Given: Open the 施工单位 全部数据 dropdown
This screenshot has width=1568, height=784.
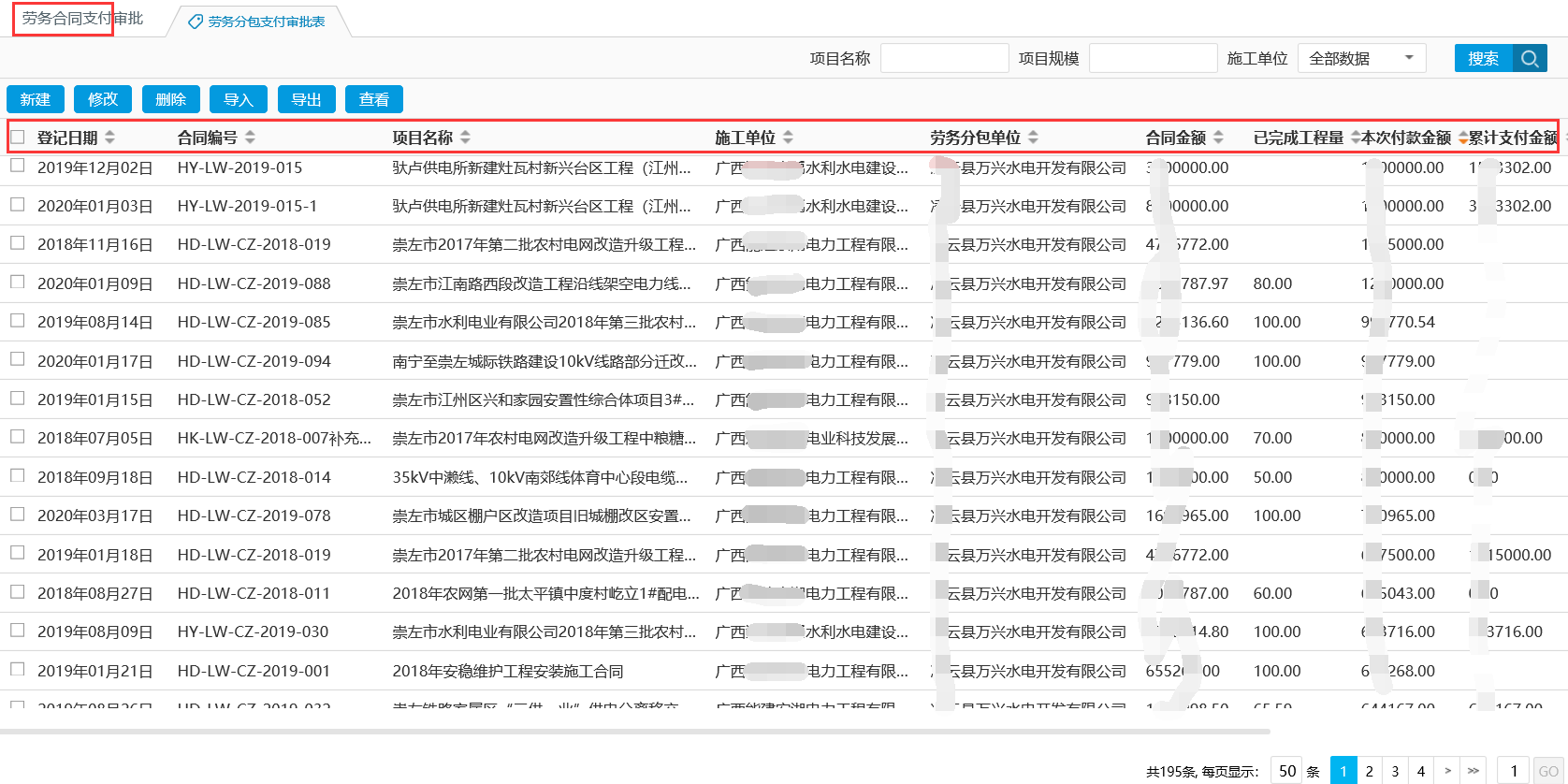Looking at the screenshot, I should (x=1362, y=58).
